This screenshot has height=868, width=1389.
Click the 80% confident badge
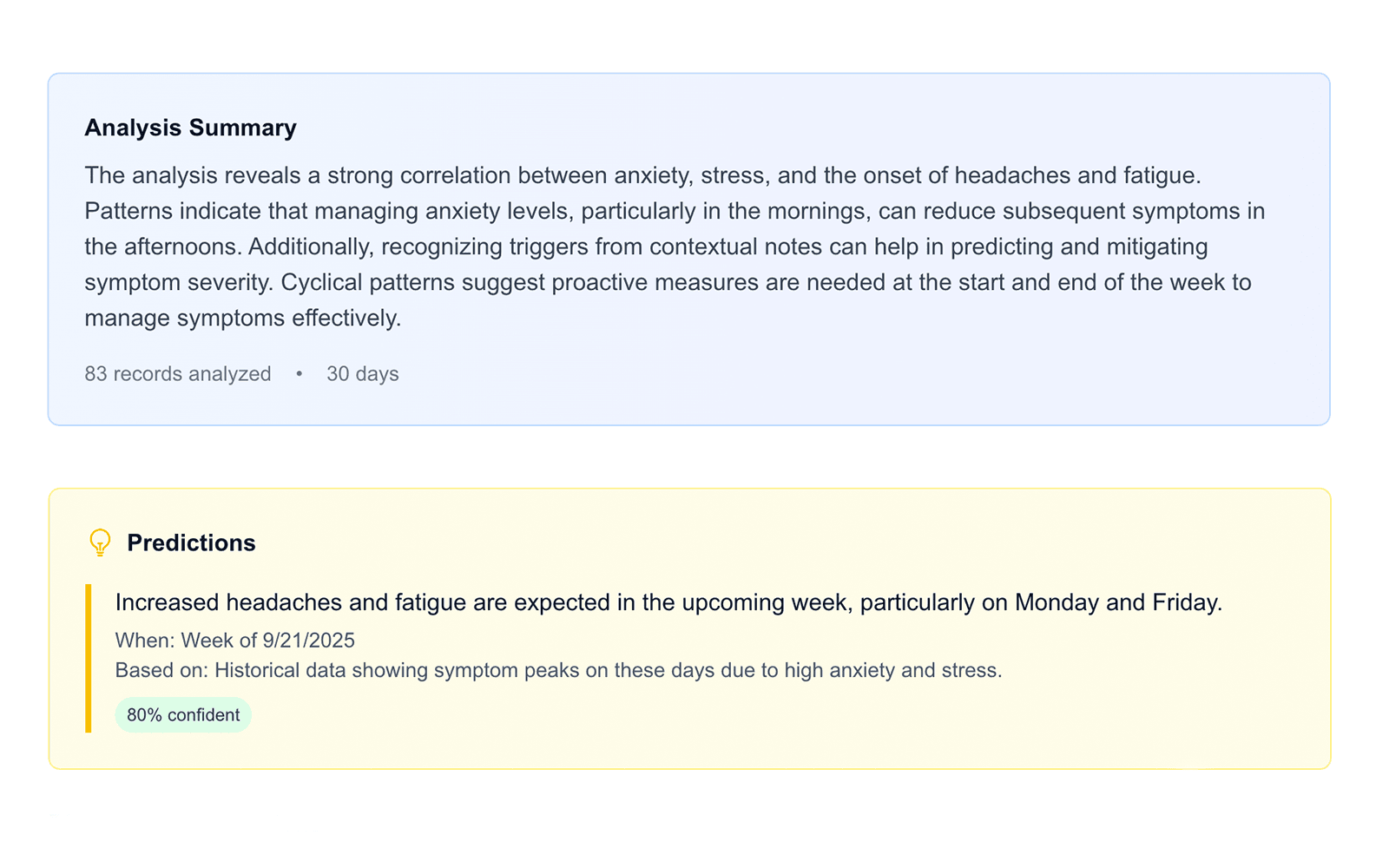183,715
